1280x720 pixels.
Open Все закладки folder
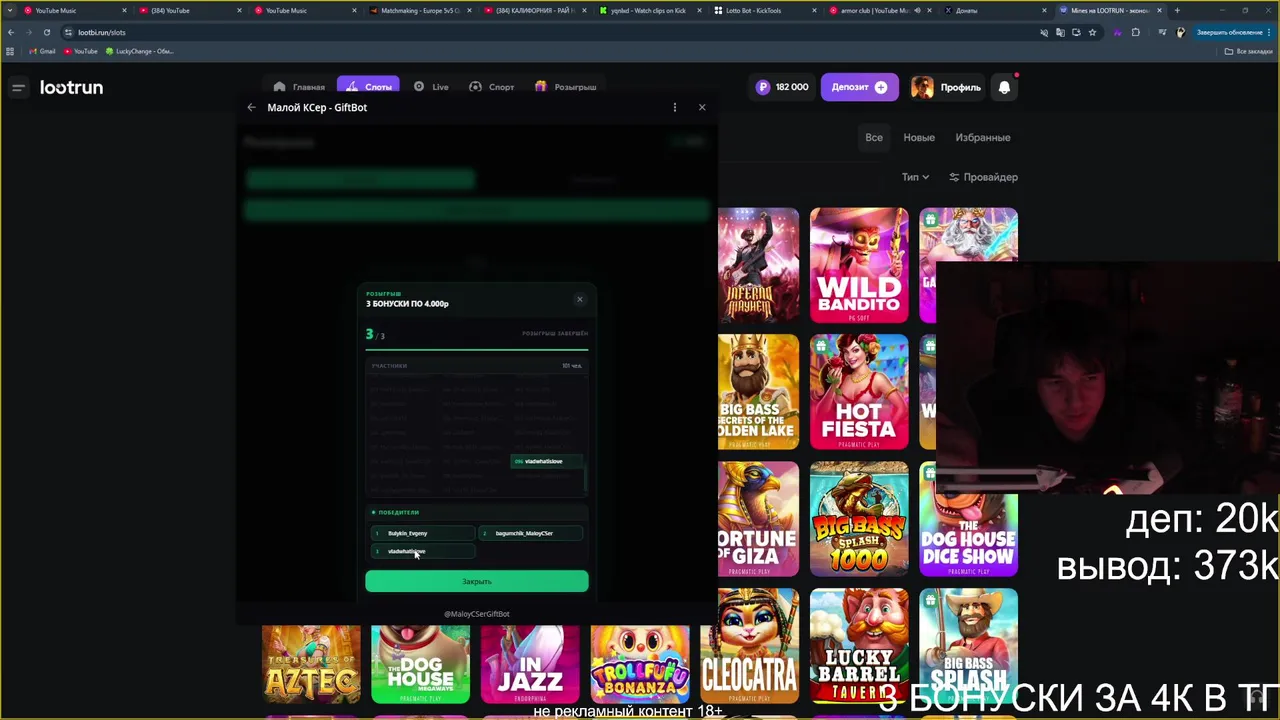coord(1250,51)
